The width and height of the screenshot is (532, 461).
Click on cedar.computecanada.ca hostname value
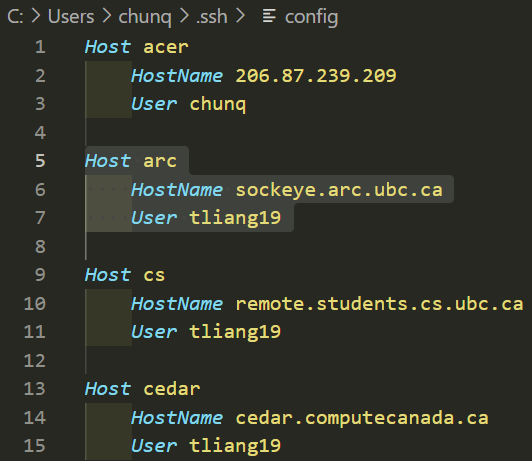tap(362, 418)
